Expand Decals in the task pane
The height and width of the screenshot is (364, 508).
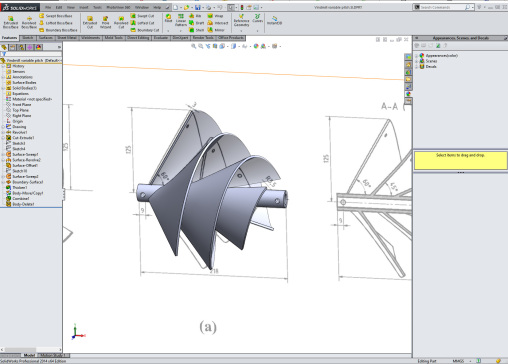tap(416, 66)
